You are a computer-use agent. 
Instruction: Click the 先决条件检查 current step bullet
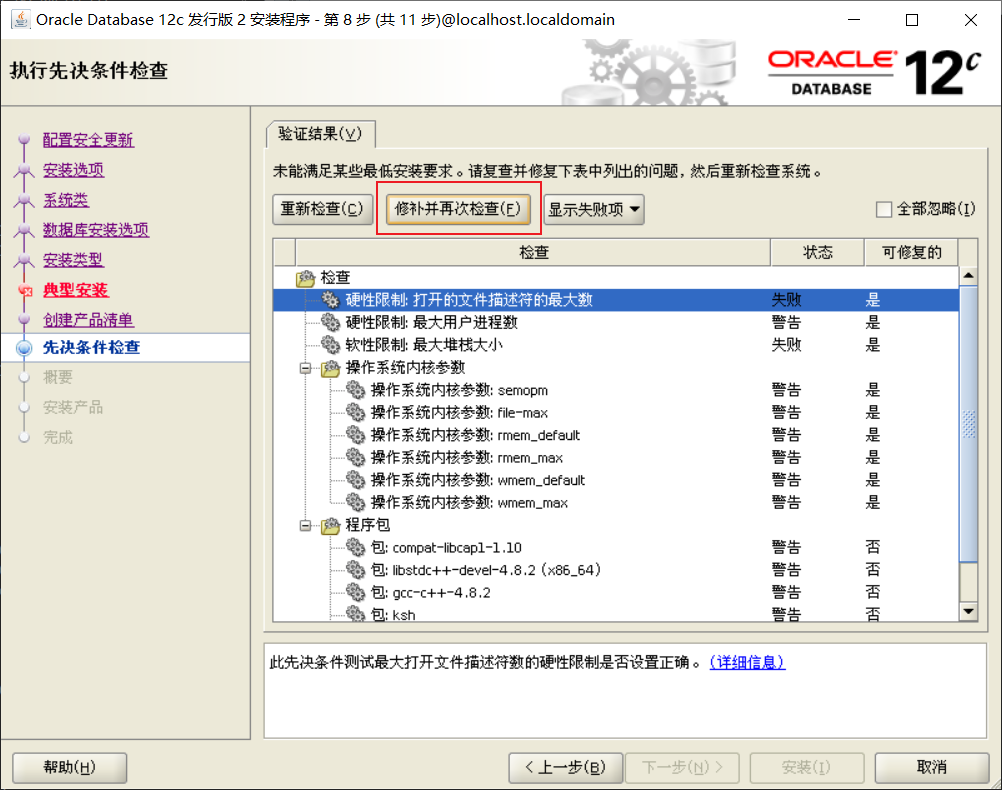pos(24,348)
